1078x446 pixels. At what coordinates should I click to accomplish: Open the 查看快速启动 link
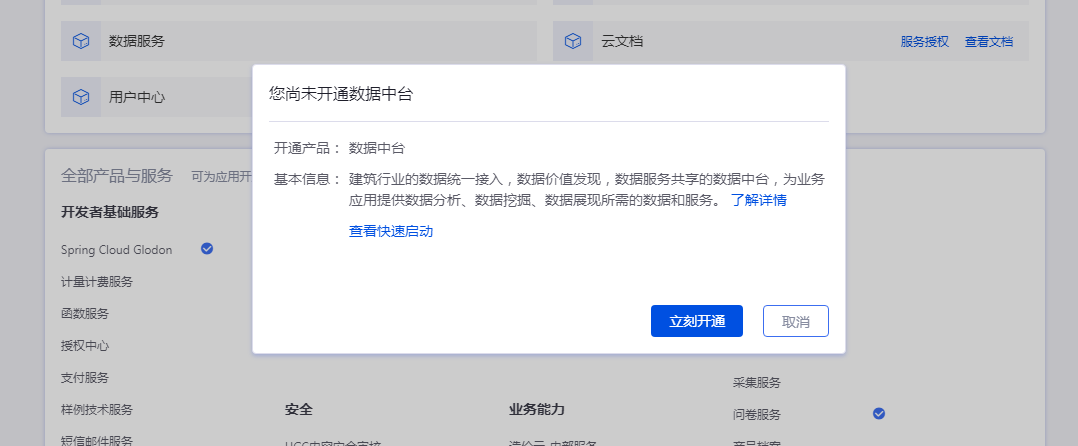tap(391, 231)
